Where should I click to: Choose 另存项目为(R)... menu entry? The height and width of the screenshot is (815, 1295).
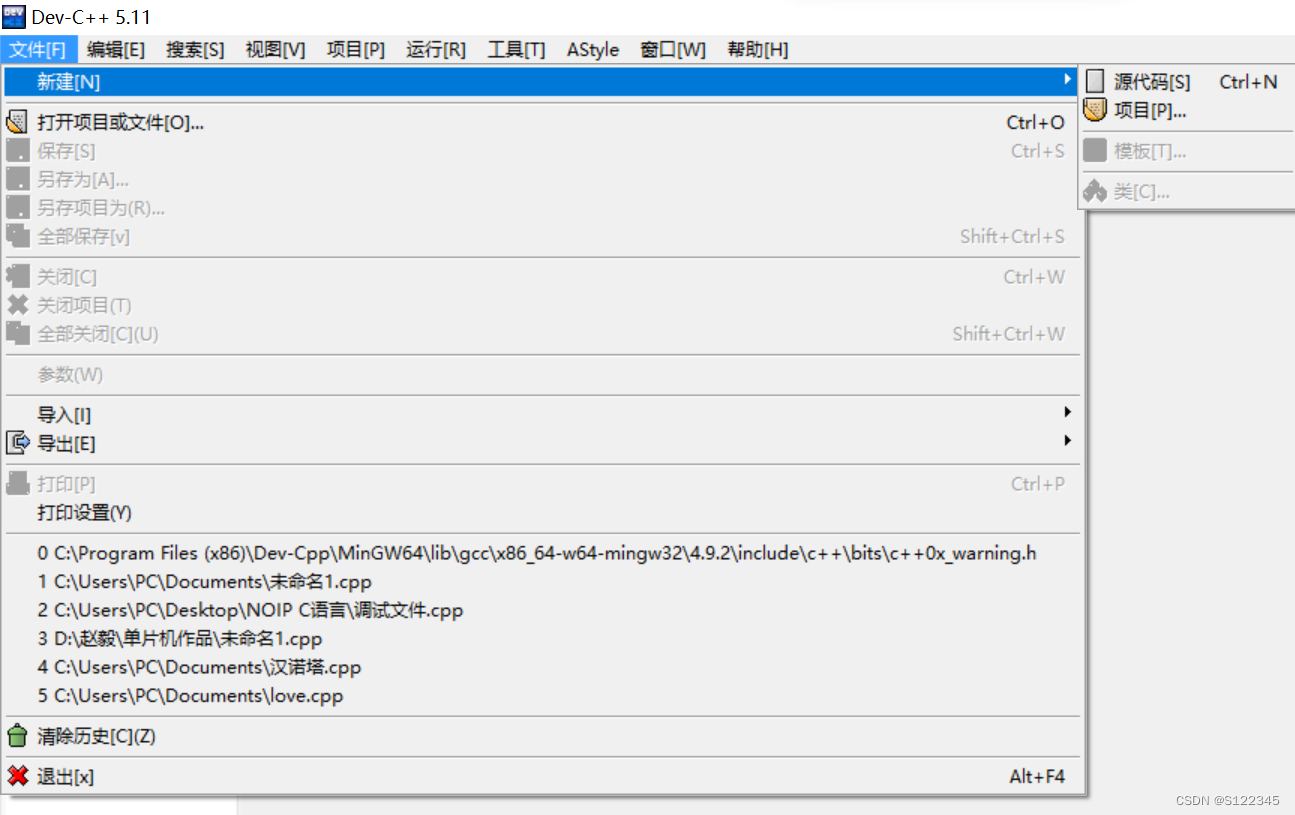click(x=541, y=208)
